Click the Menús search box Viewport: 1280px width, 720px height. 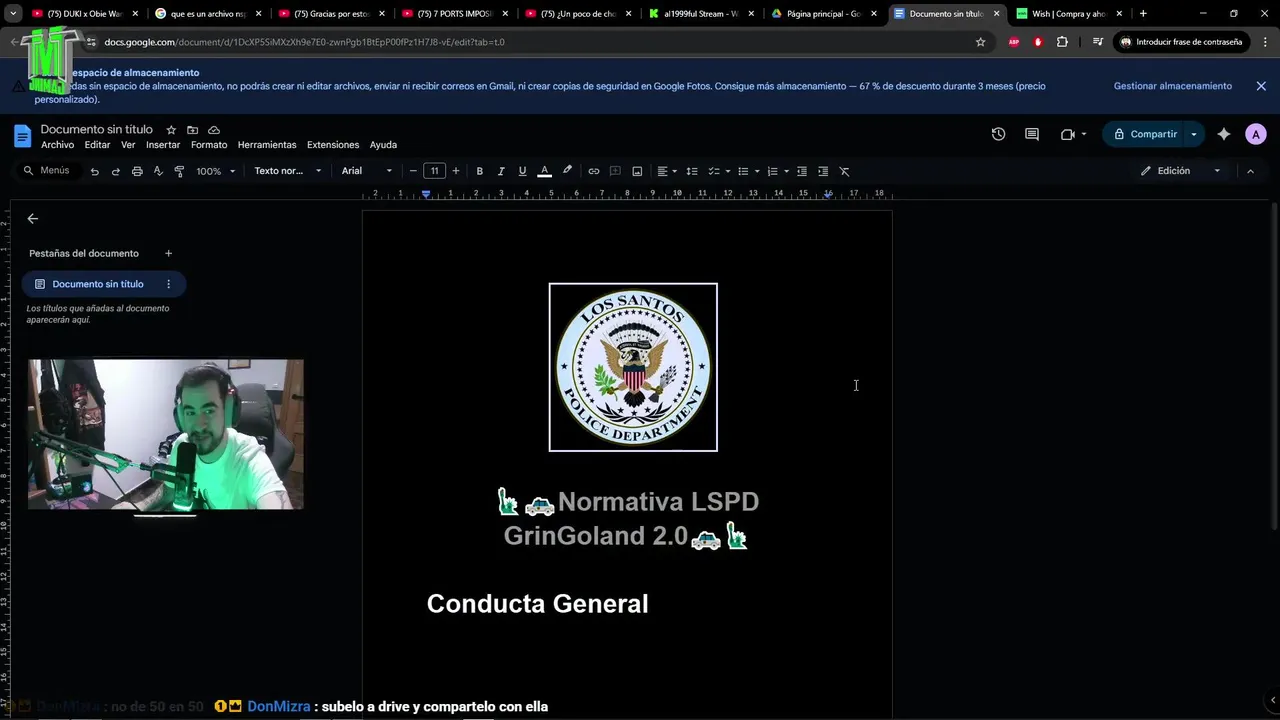click(46, 171)
